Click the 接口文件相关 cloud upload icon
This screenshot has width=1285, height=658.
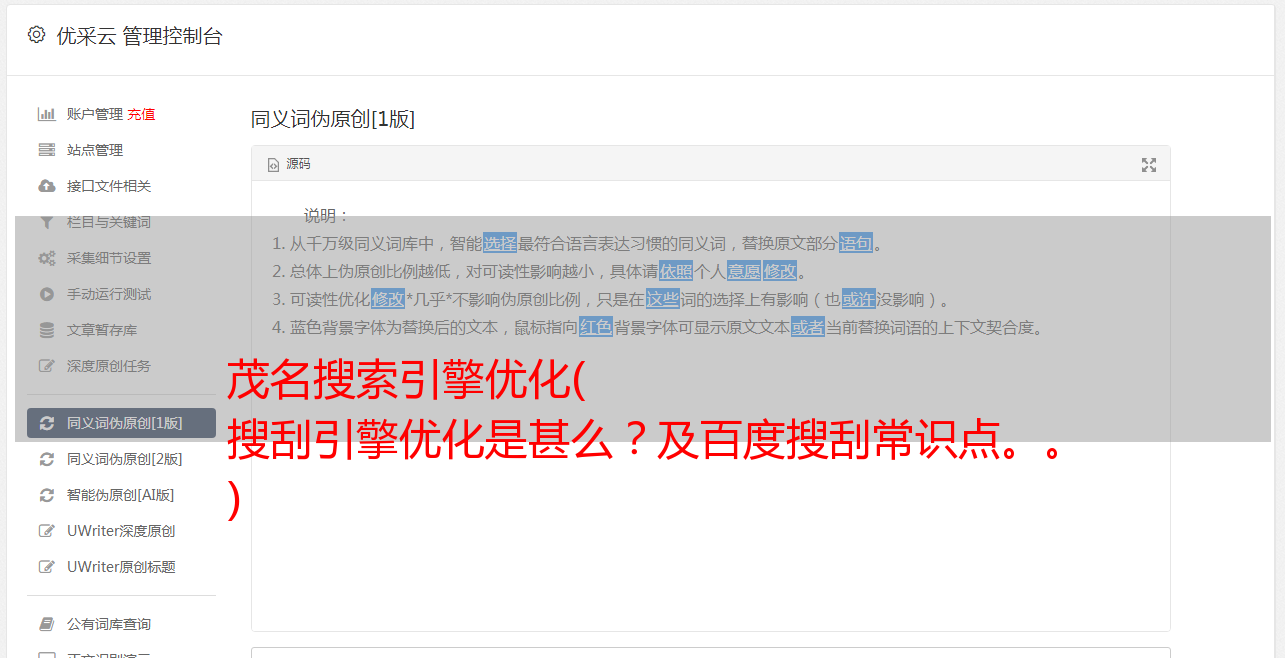[46, 186]
